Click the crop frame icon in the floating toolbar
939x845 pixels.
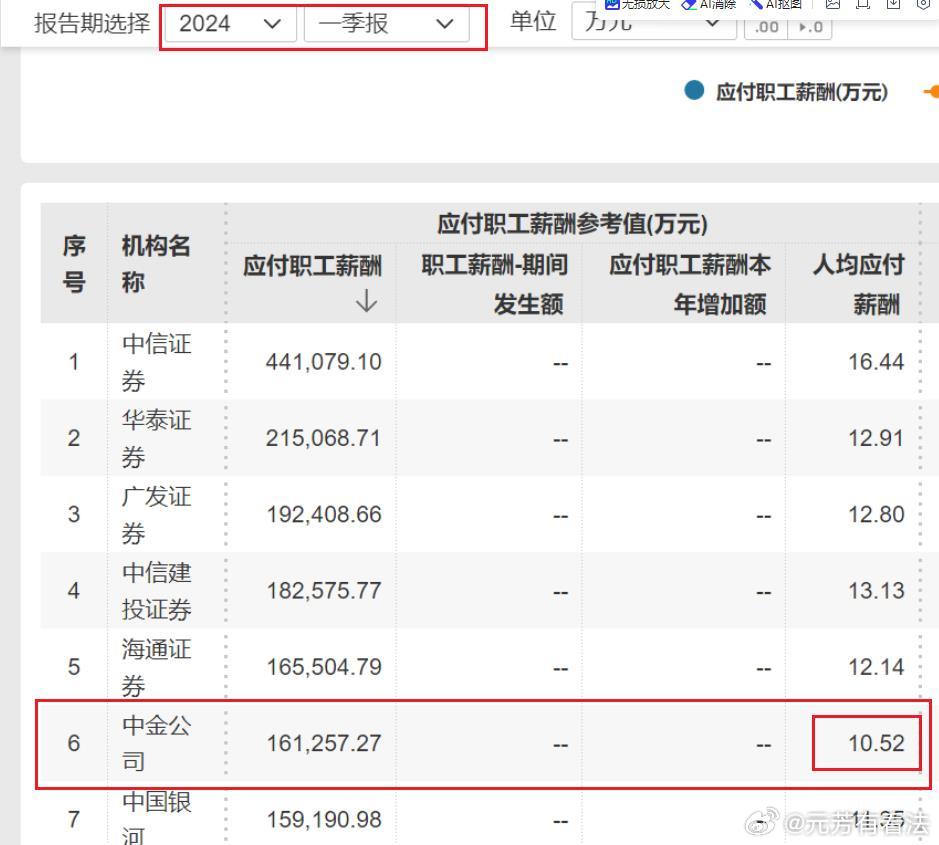point(863,4)
